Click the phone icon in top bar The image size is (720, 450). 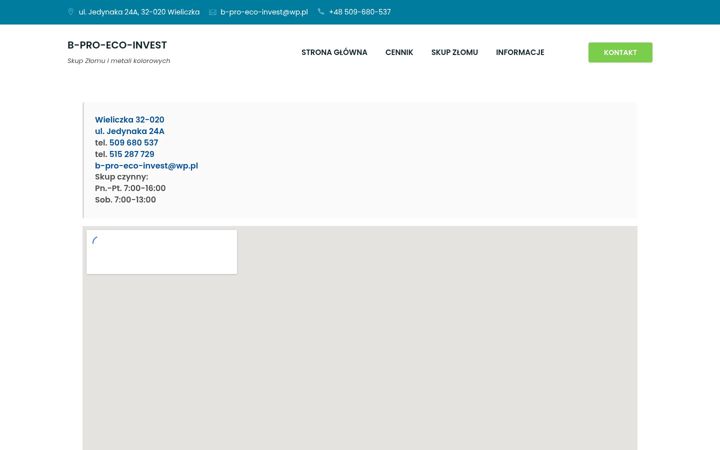321,12
